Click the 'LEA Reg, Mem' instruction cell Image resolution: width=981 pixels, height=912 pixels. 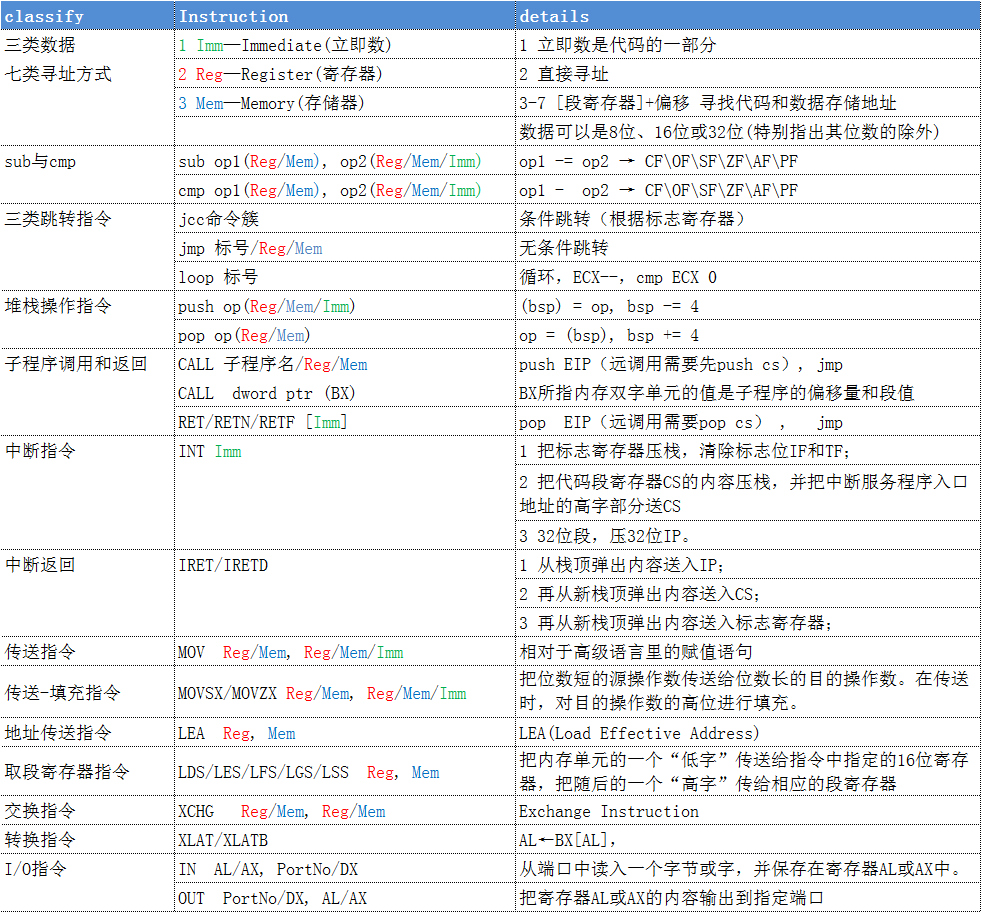click(x=345, y=732)
